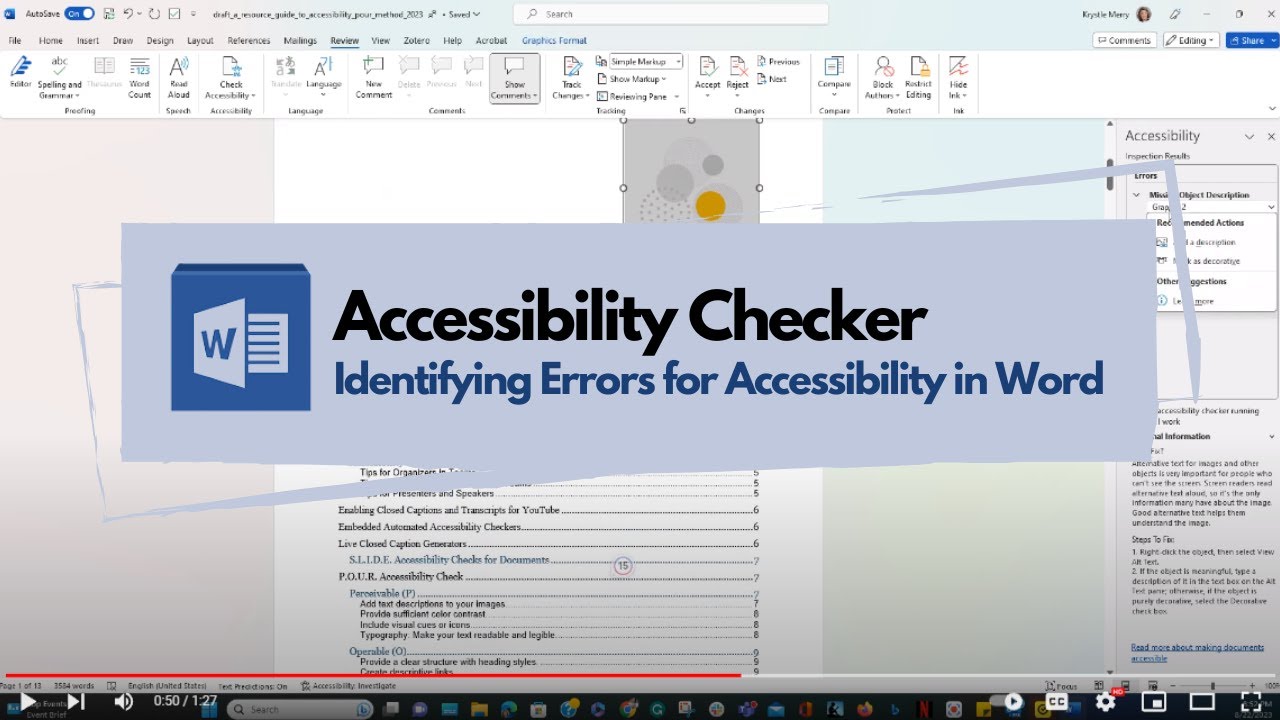Open the Comments button near Share
Screen dimensions: 1280x720
pos(1125,41)
